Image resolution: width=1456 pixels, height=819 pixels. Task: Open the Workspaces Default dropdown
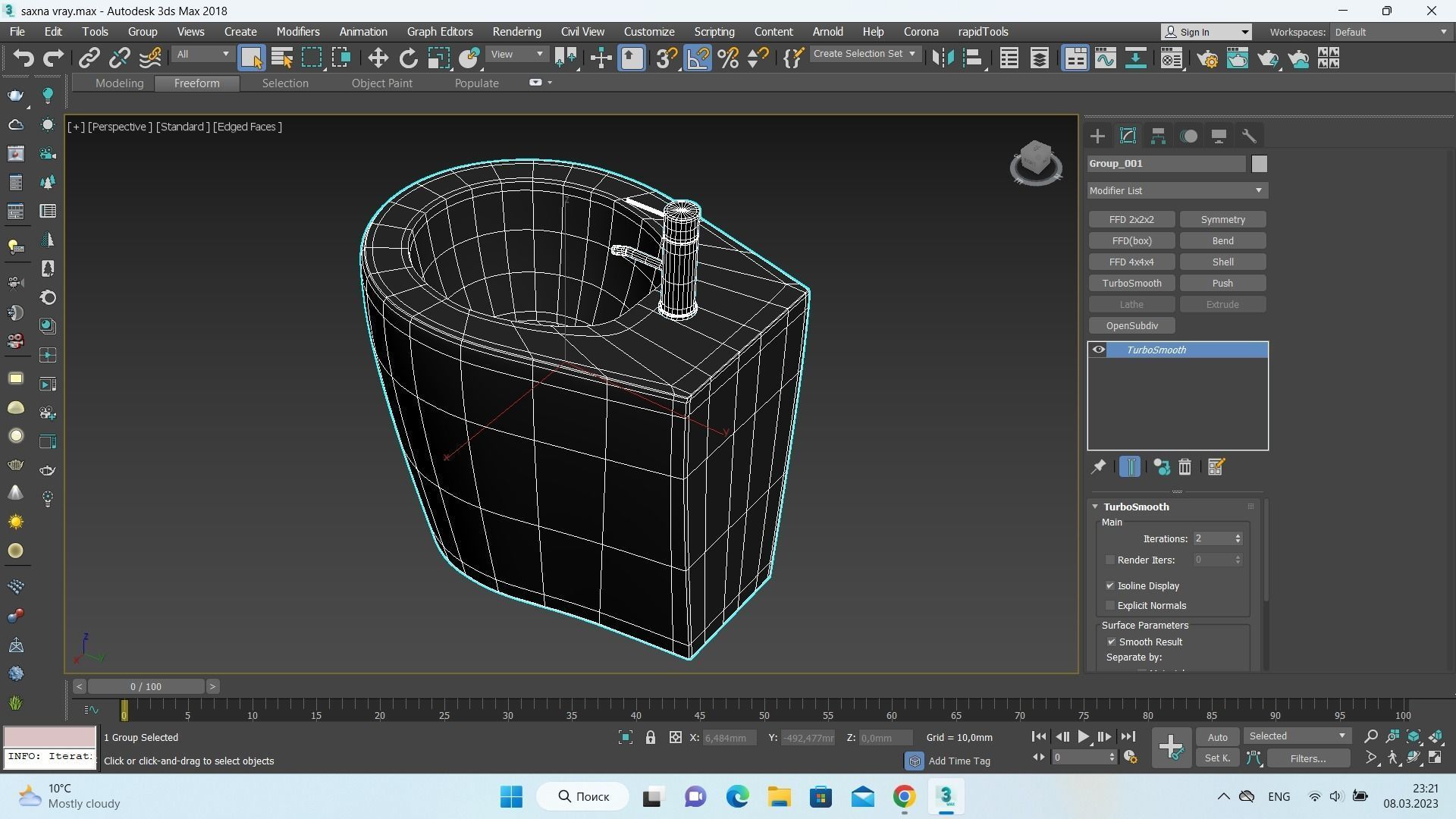pos(1390,33)
